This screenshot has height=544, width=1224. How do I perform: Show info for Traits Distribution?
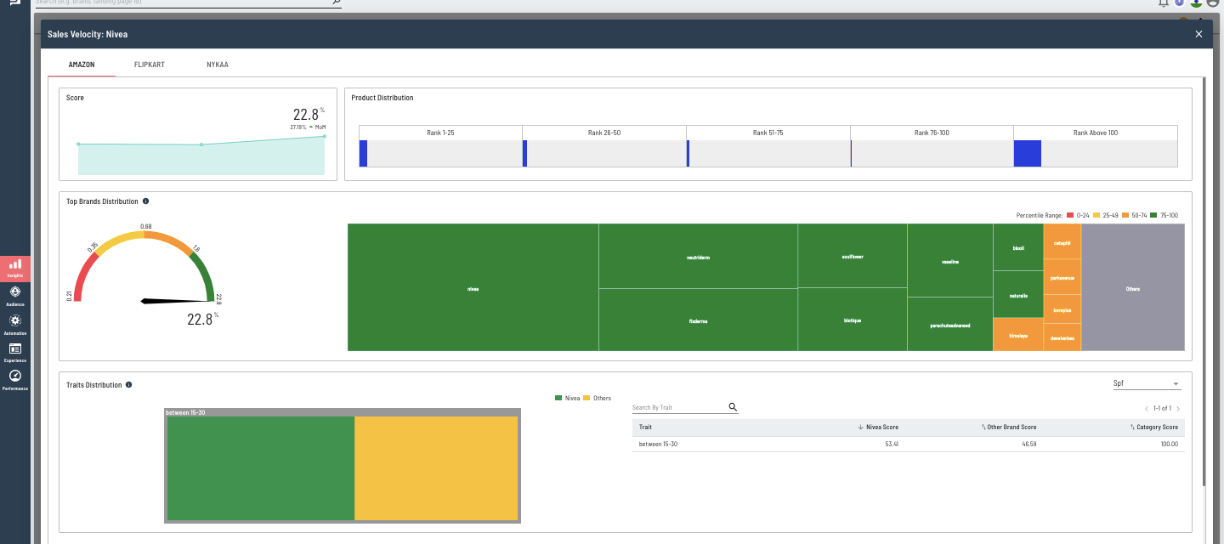coord(129,384)
